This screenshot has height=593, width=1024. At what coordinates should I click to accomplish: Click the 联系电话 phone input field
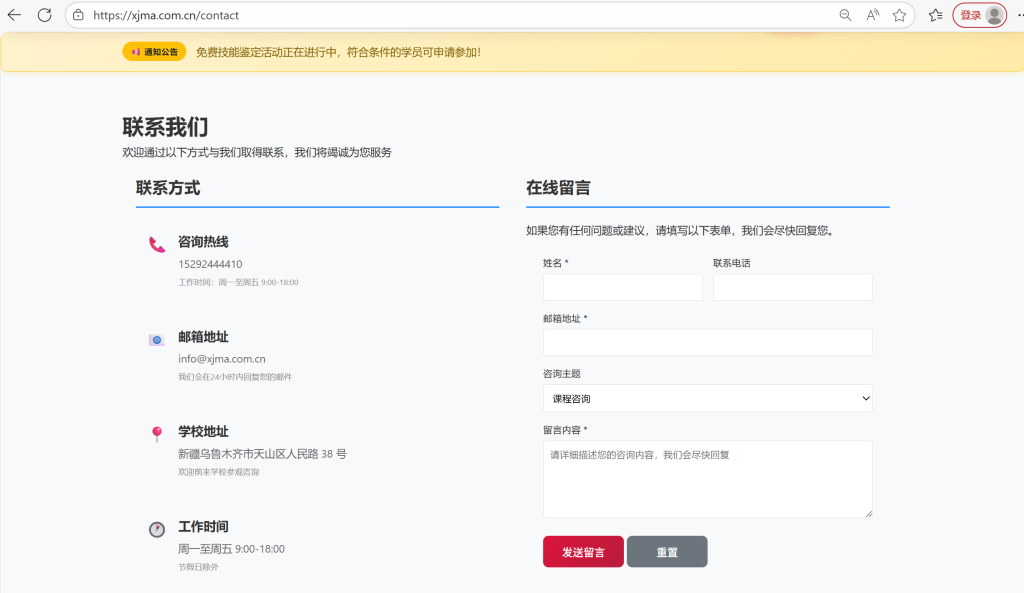(x=792, y=288)
